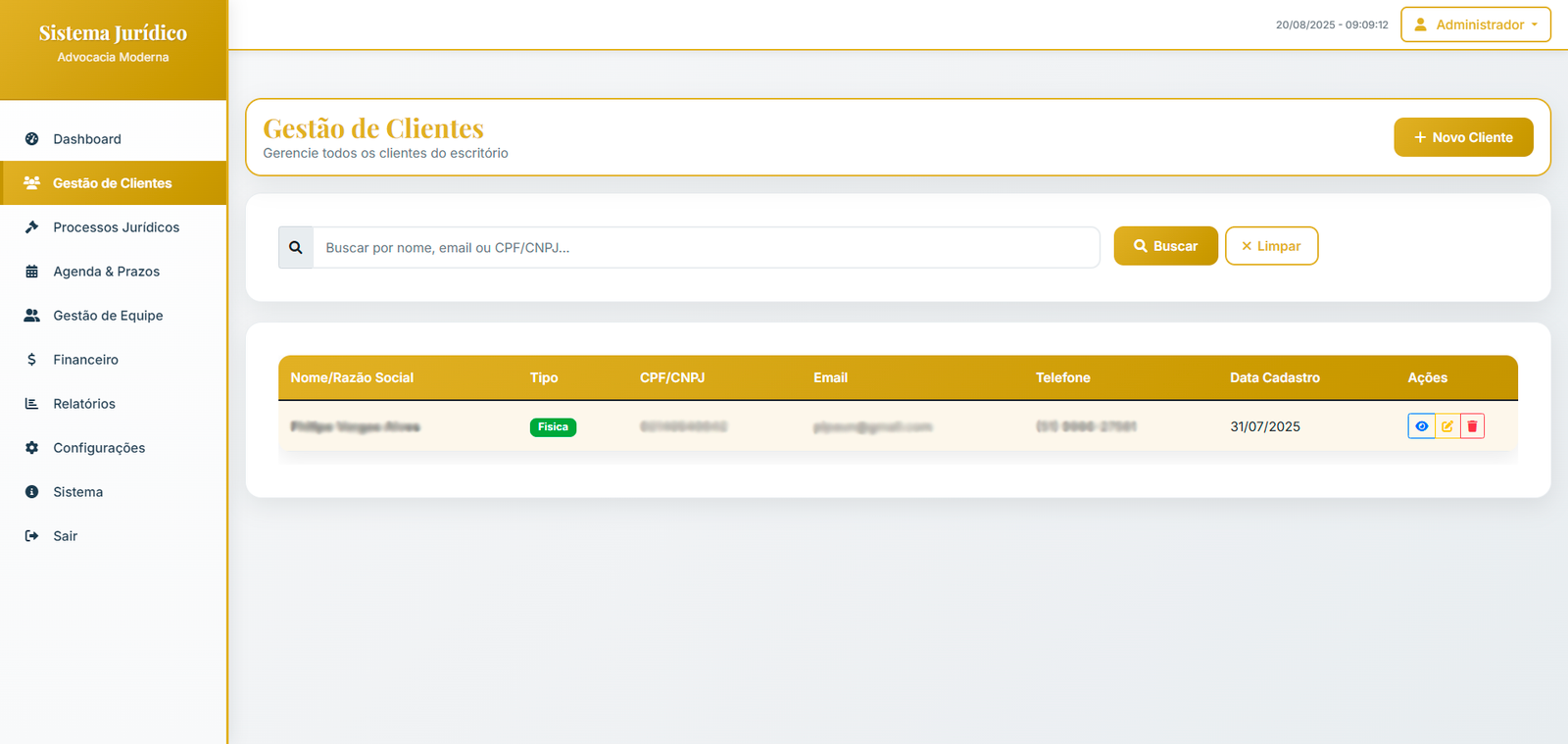Clear the search with Limpar button
Screen dimensions: 1568x744
(1271, 246)
